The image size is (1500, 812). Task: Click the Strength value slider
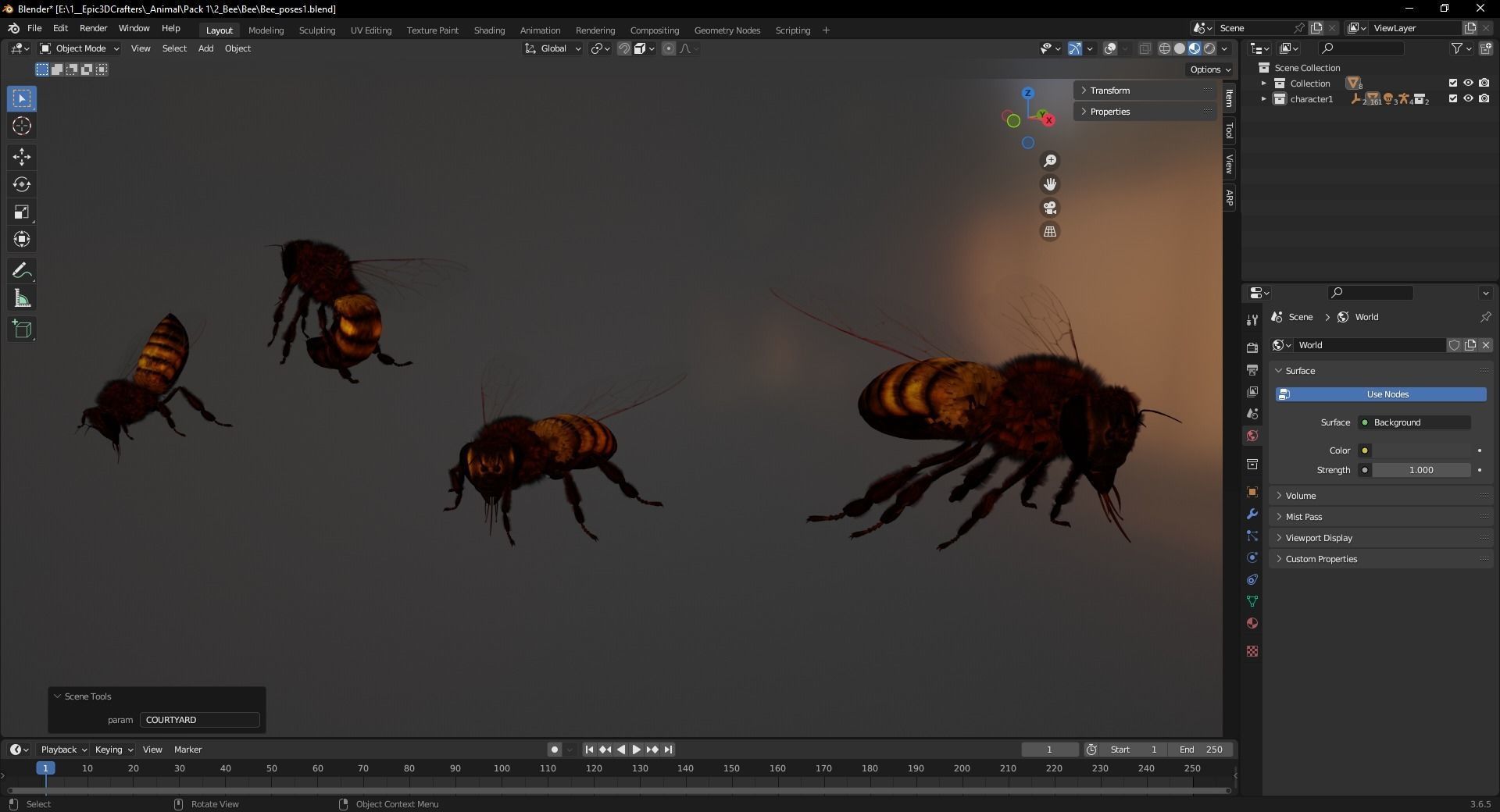coord(1422,470)
